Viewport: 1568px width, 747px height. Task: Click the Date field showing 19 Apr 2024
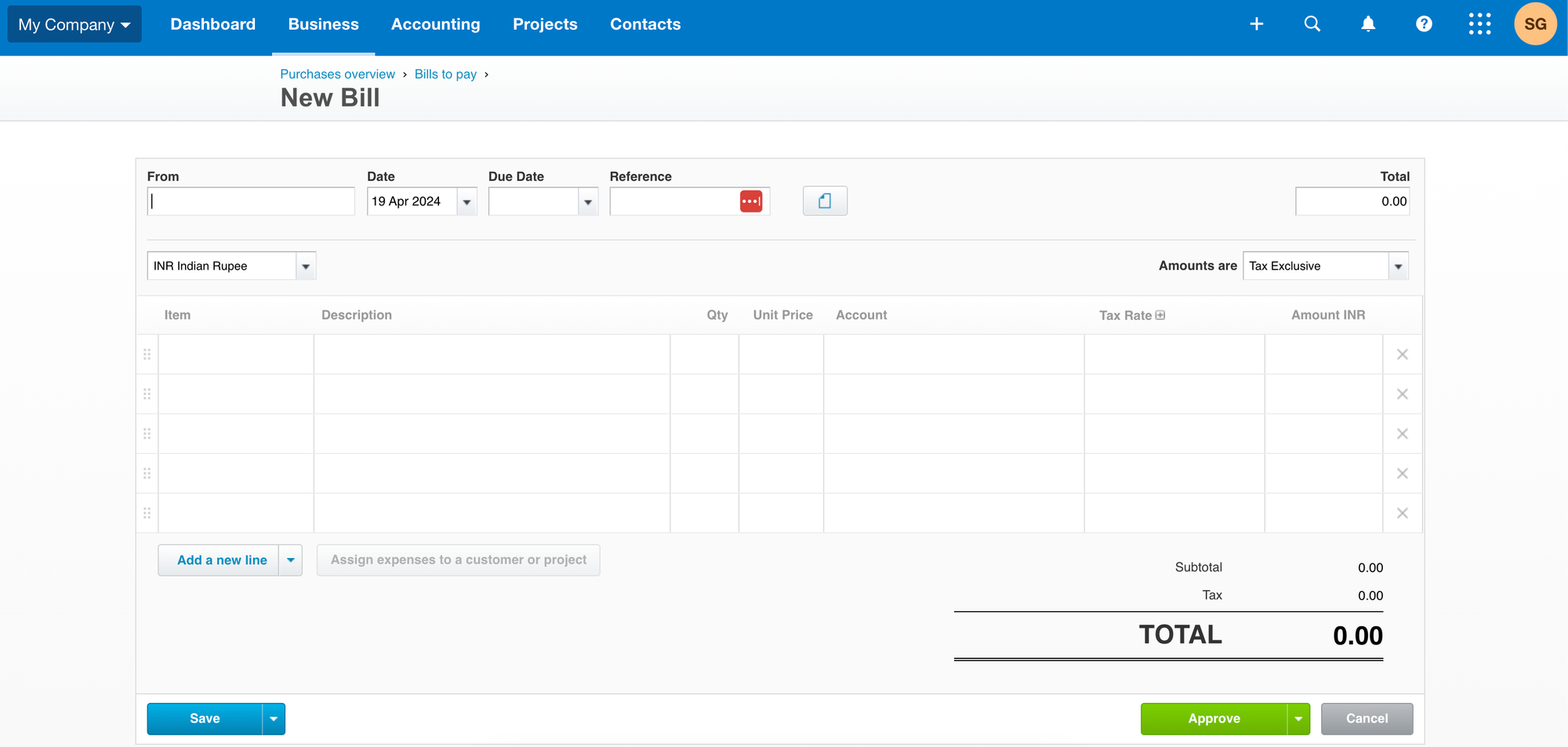pyautogui.click(x=412, y=201)
